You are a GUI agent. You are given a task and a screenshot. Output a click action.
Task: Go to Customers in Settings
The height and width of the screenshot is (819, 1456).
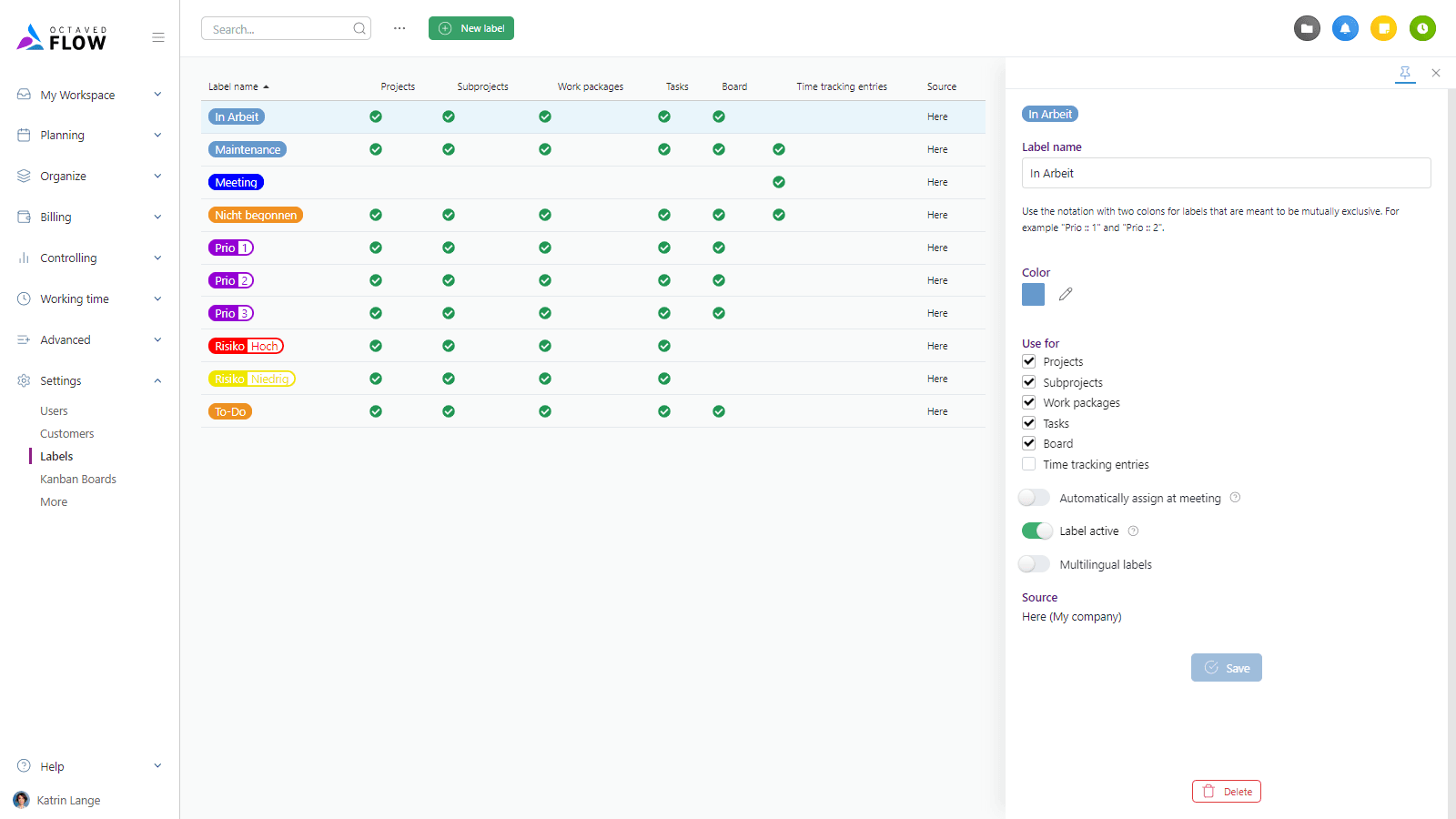tap(67, 433)
